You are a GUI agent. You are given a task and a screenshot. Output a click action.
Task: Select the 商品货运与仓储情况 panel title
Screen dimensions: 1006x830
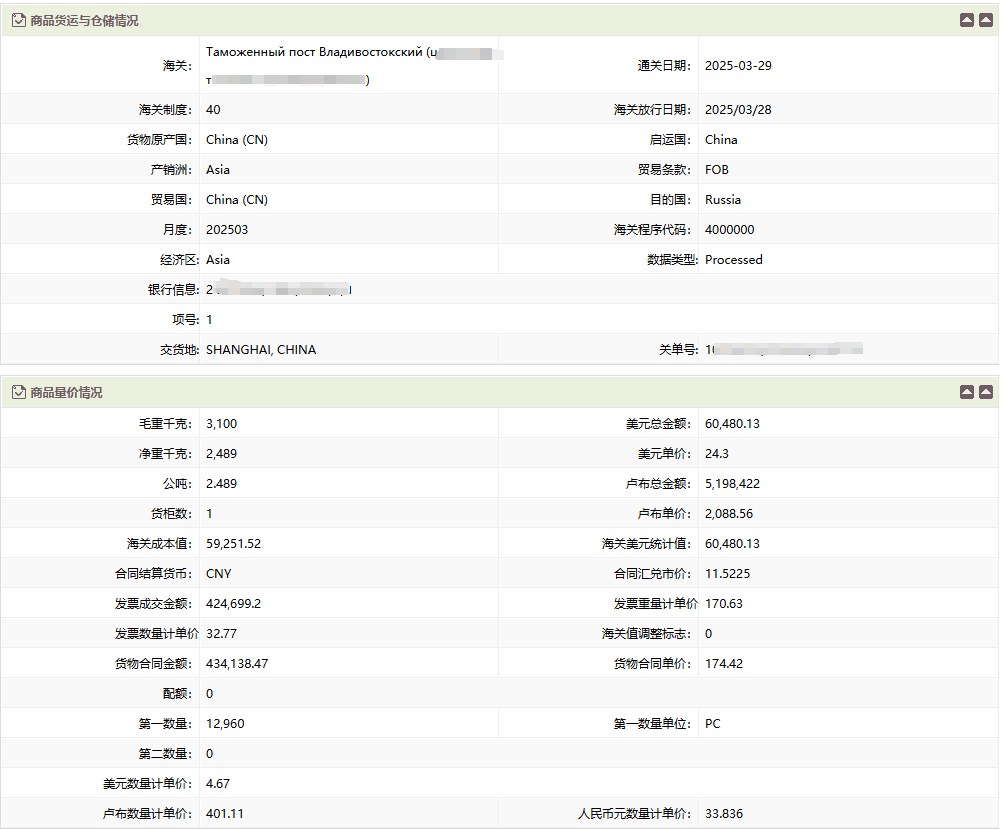[84, 20]
